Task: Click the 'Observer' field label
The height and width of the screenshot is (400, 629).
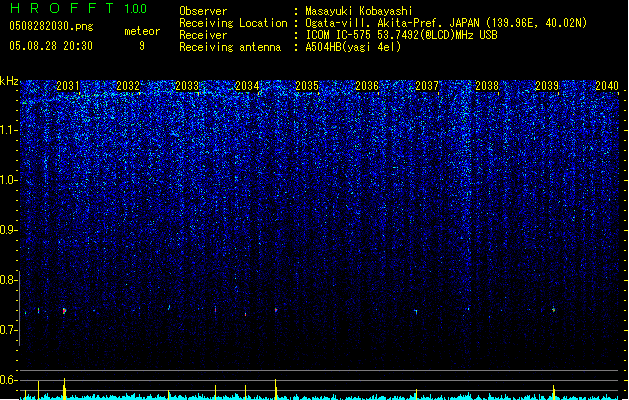Action: (x=203, y=11)
